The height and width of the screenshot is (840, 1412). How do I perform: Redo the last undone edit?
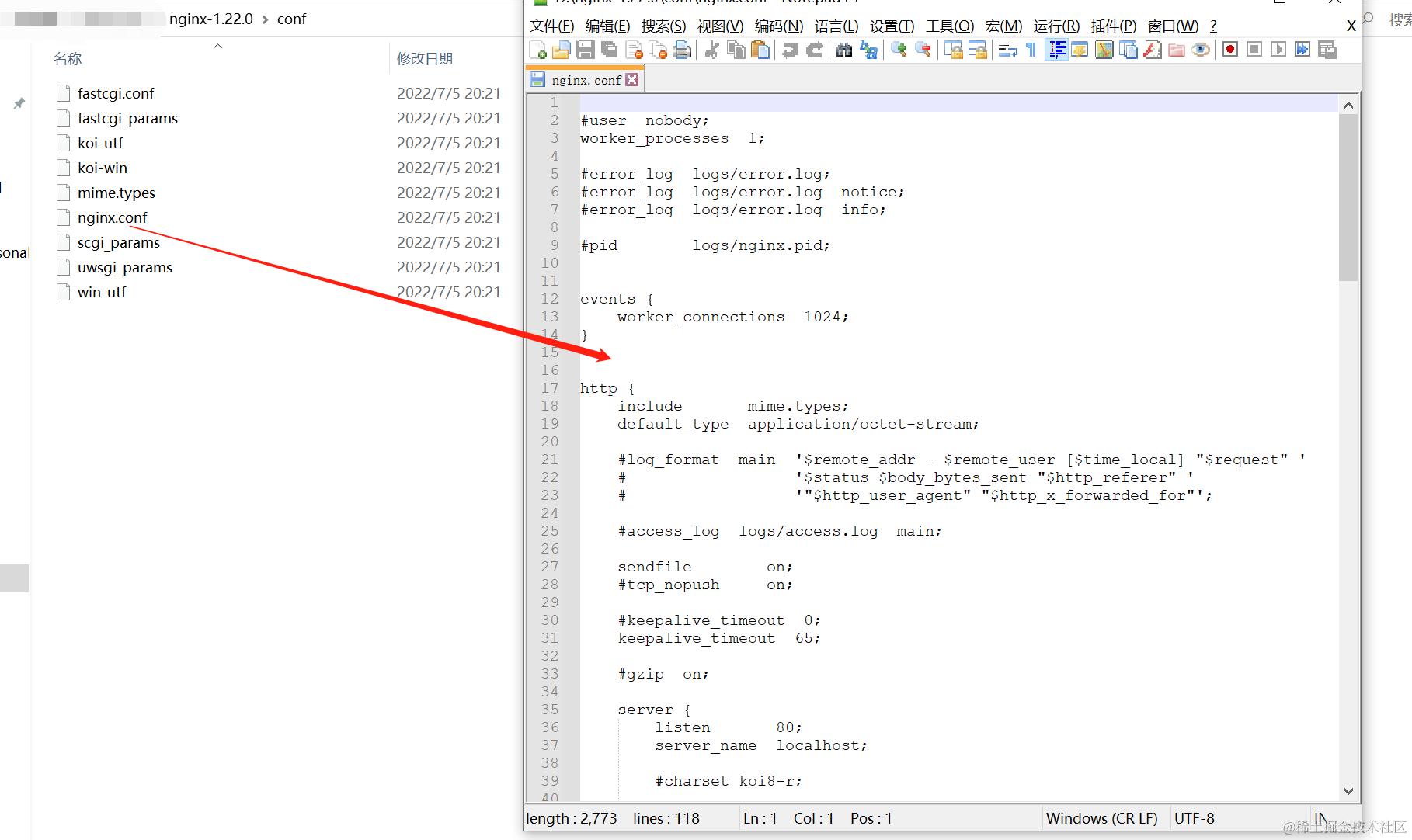814,50
